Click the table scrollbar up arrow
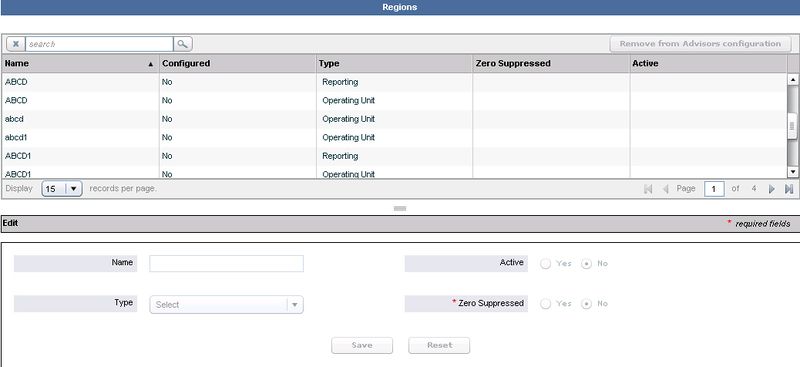Viewport: 800px width, 367px height. [793, 79]
